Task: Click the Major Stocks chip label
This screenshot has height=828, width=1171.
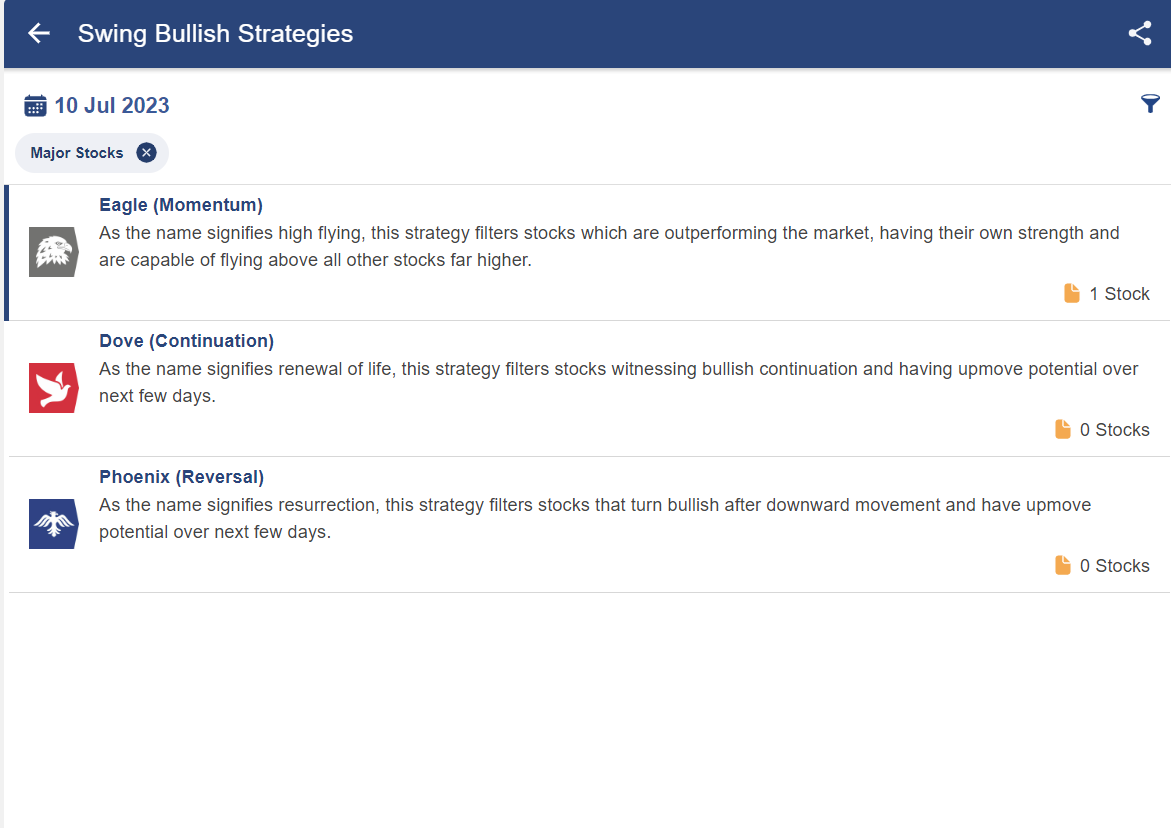Action: coord(77,152)
